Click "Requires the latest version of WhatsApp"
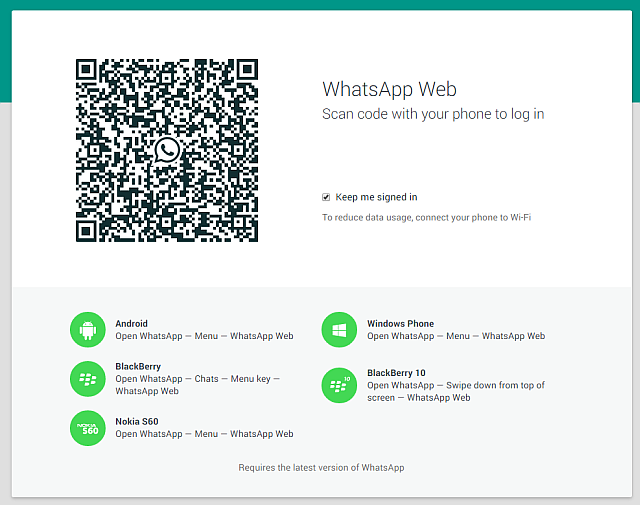 pyautogui.click(x=321, y=468)
